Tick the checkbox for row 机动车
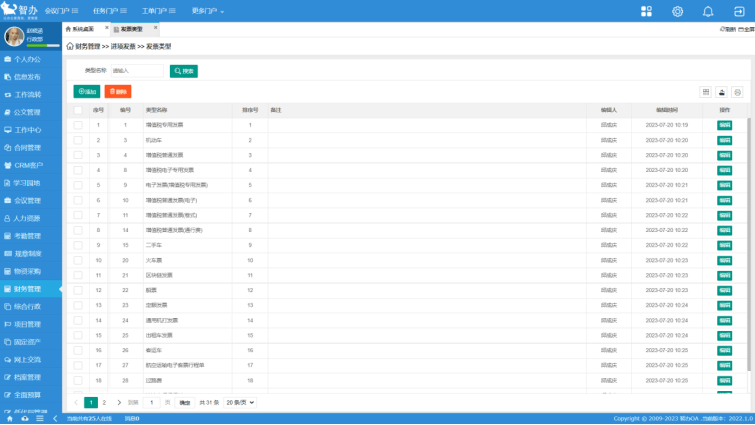Screen dimensions: 755x425 tap(78, 140)
